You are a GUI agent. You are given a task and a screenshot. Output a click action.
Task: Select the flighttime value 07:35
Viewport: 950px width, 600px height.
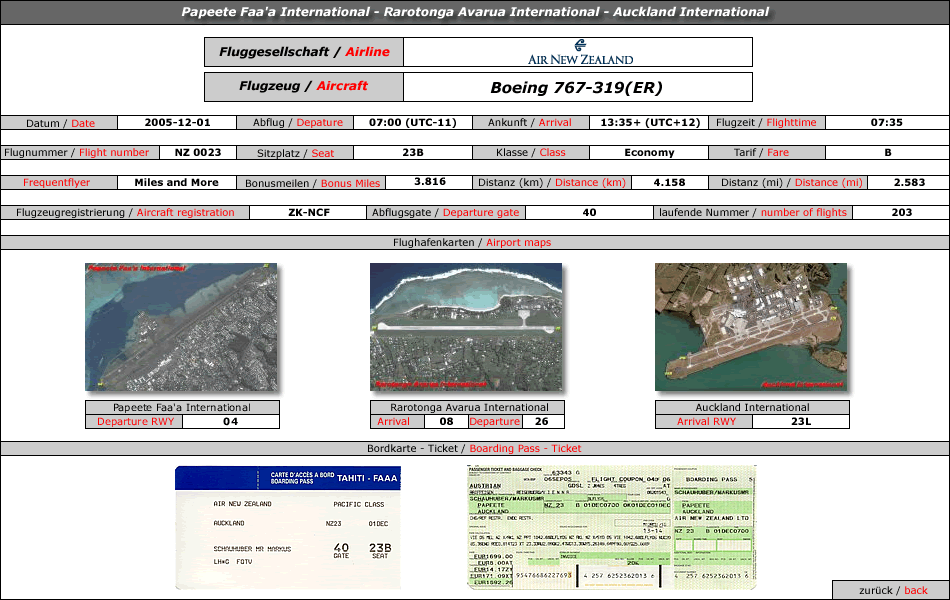pyautogui.click(x=887, y=122)
